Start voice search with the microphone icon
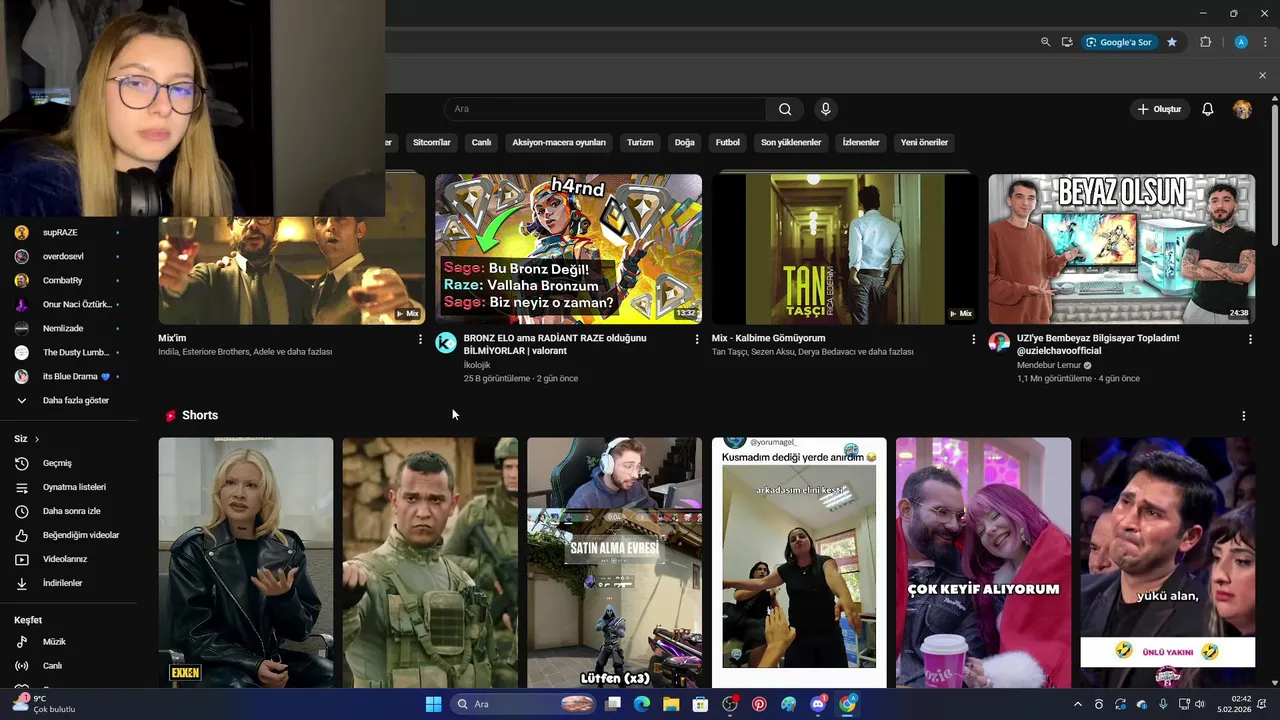Screen dimensions: 1280x720 pos(825,109)
